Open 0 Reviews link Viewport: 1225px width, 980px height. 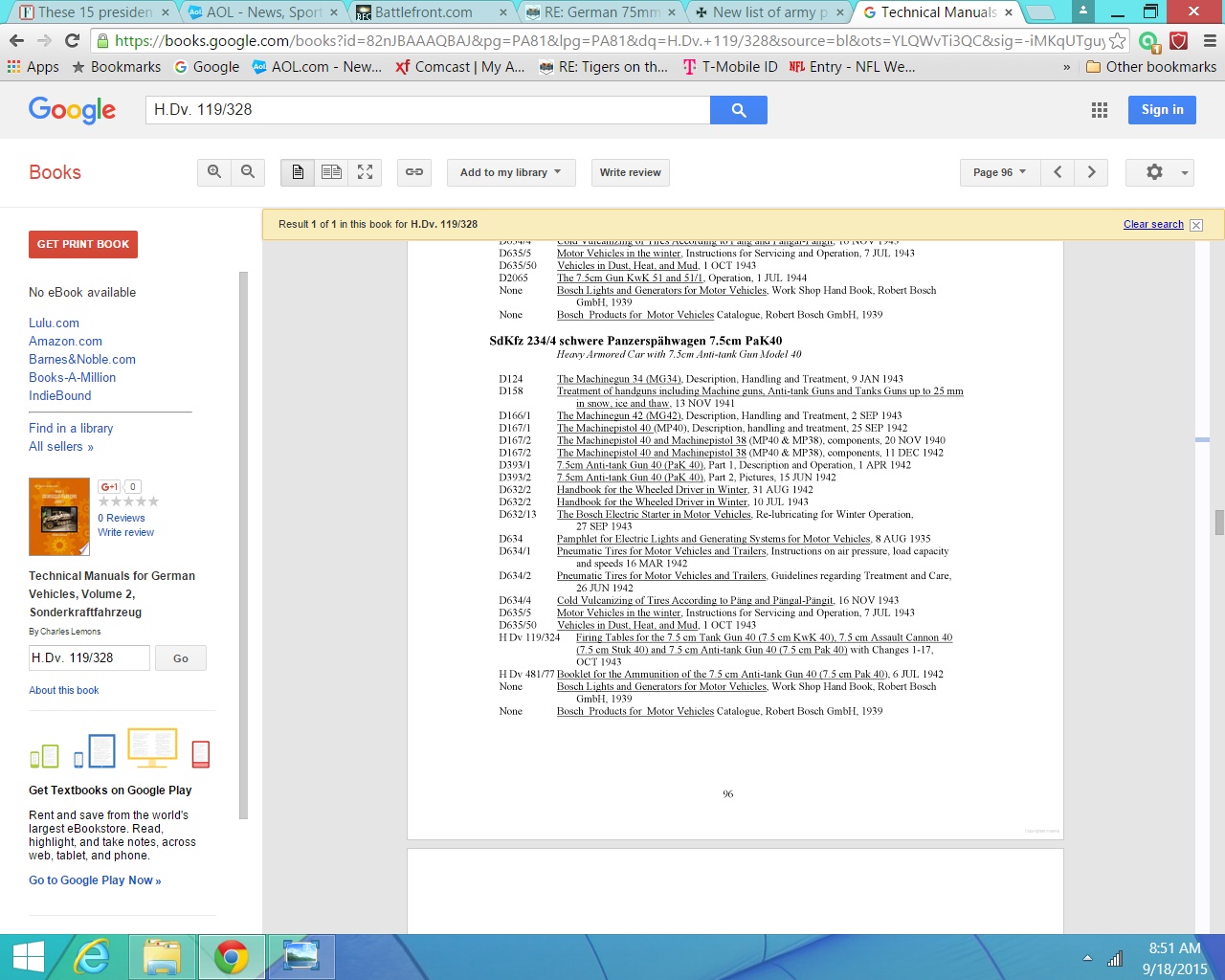(122, 518)
